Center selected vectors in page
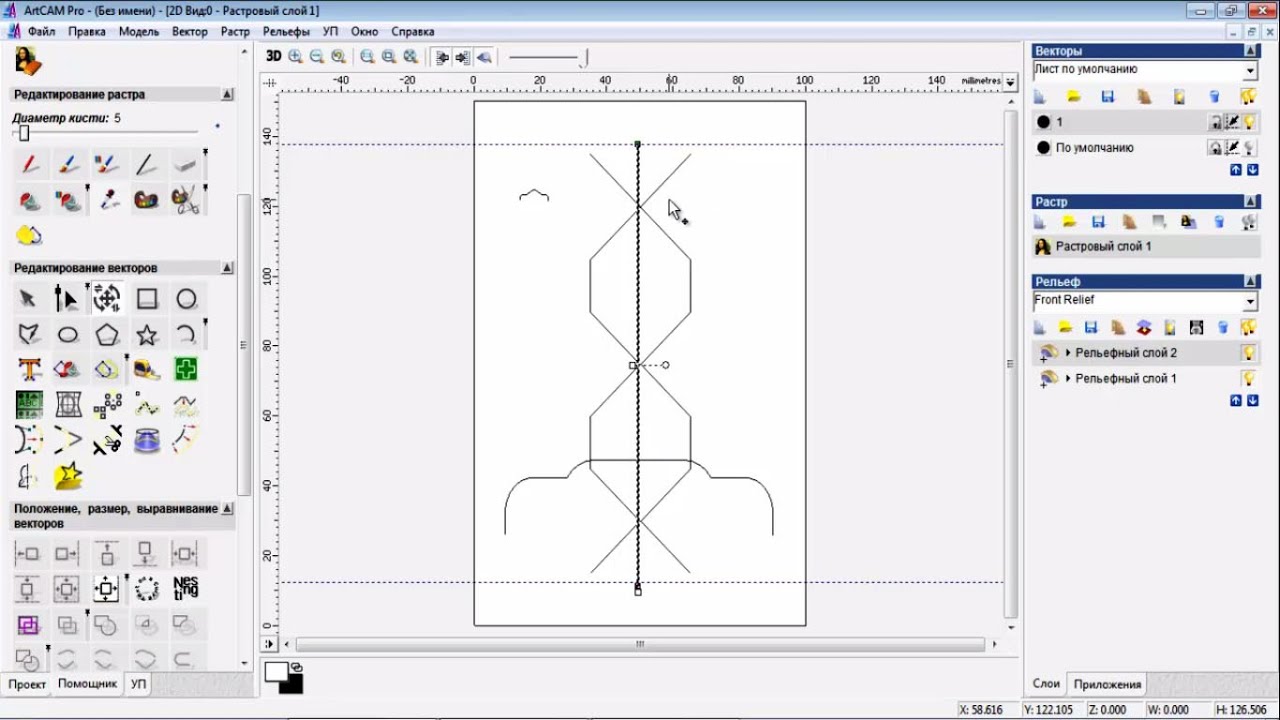 (x=107, y=588)
